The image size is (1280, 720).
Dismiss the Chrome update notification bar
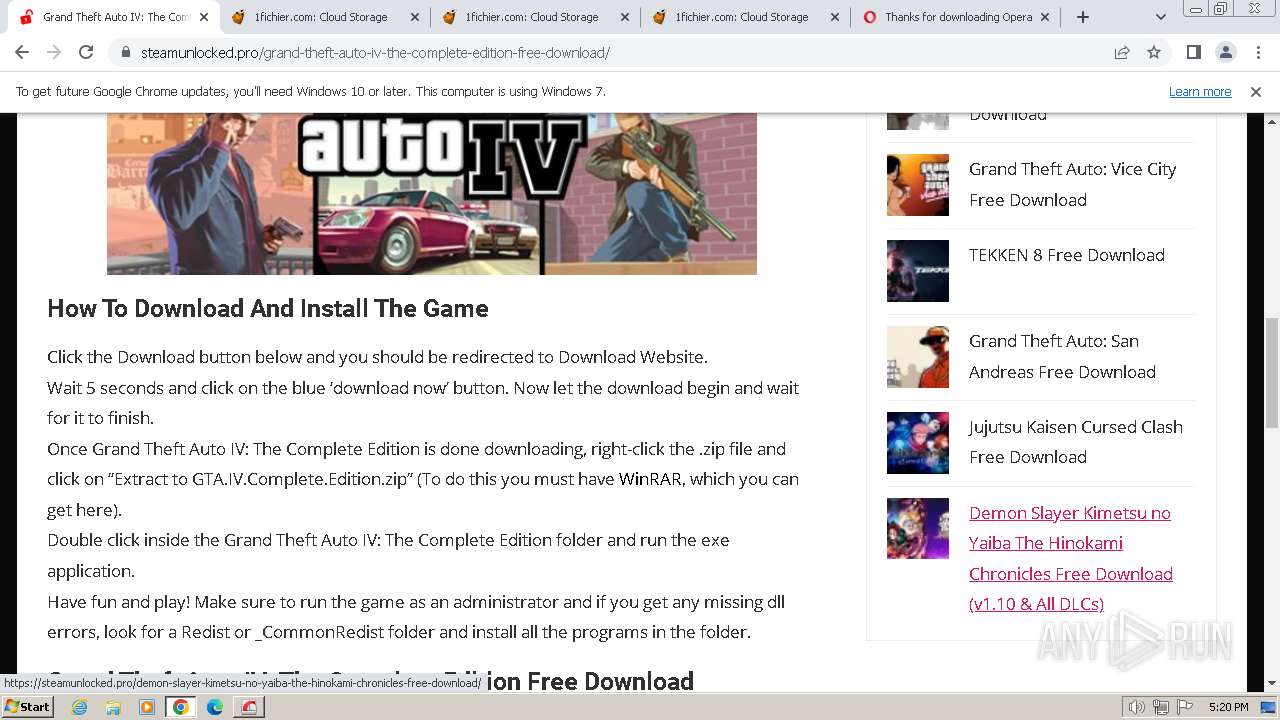point(1256,92)
